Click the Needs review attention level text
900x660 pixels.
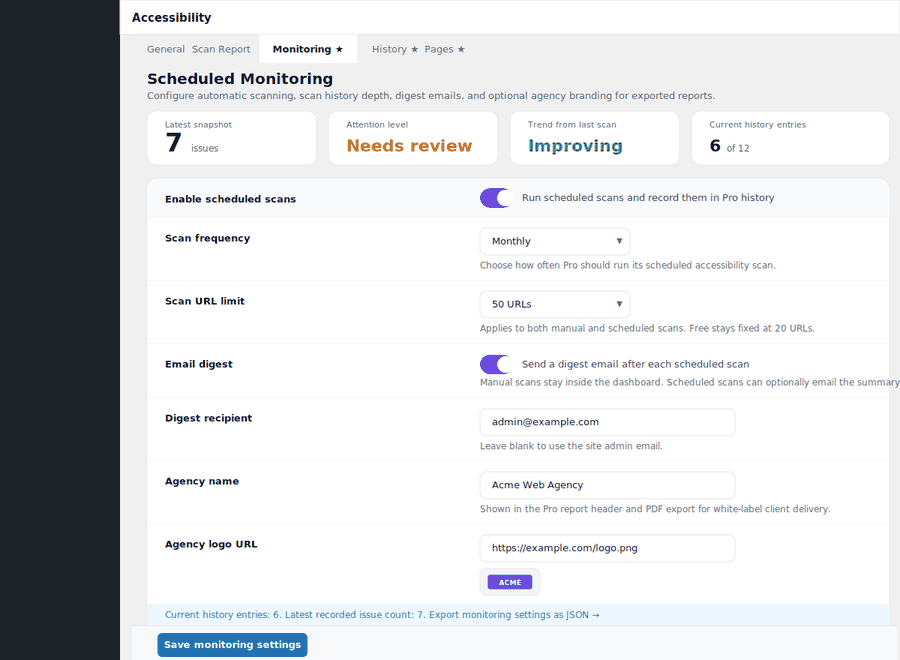click(x=409, y=146)
